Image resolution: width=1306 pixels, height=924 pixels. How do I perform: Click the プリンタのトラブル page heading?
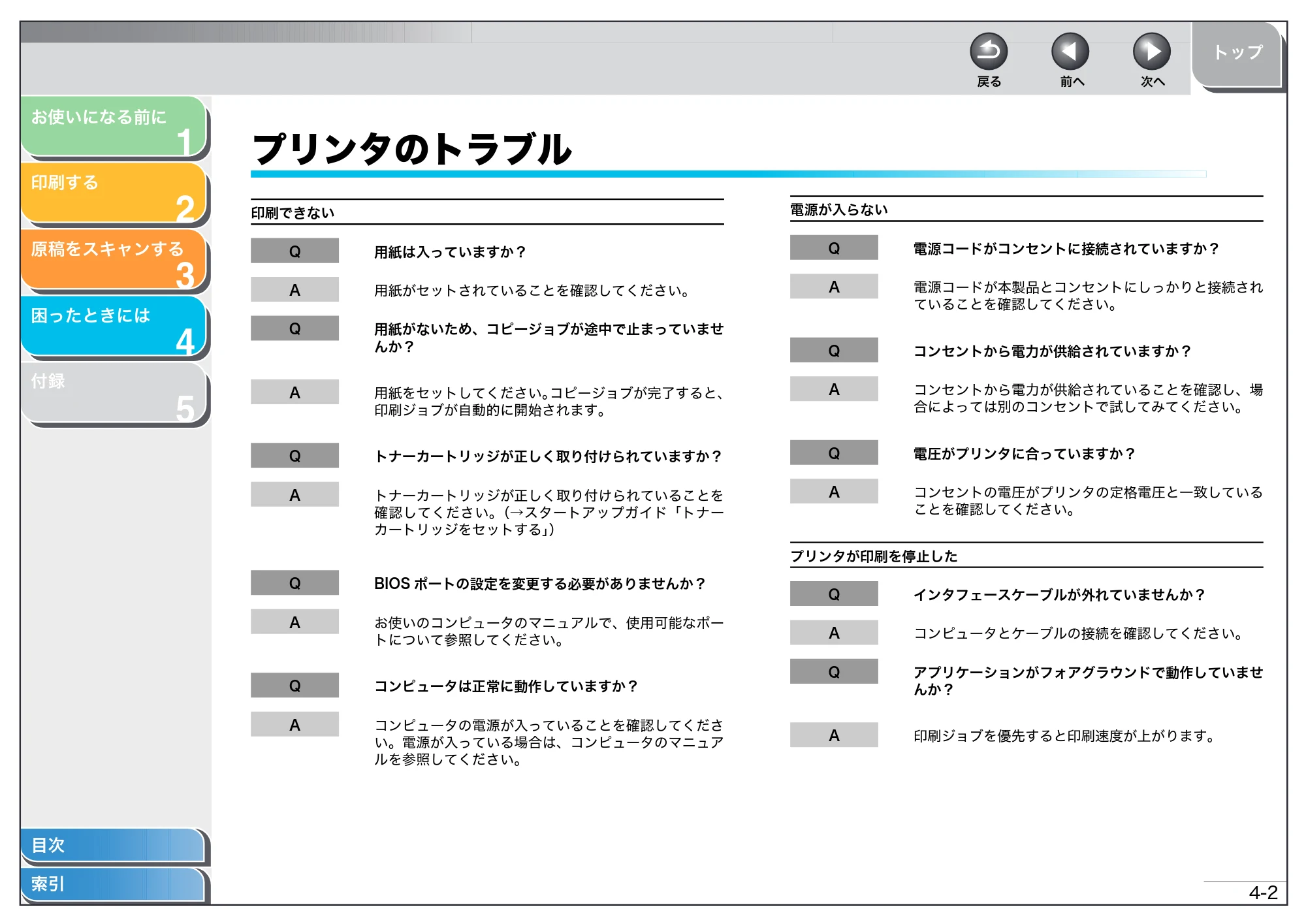[x=412, y=149]
